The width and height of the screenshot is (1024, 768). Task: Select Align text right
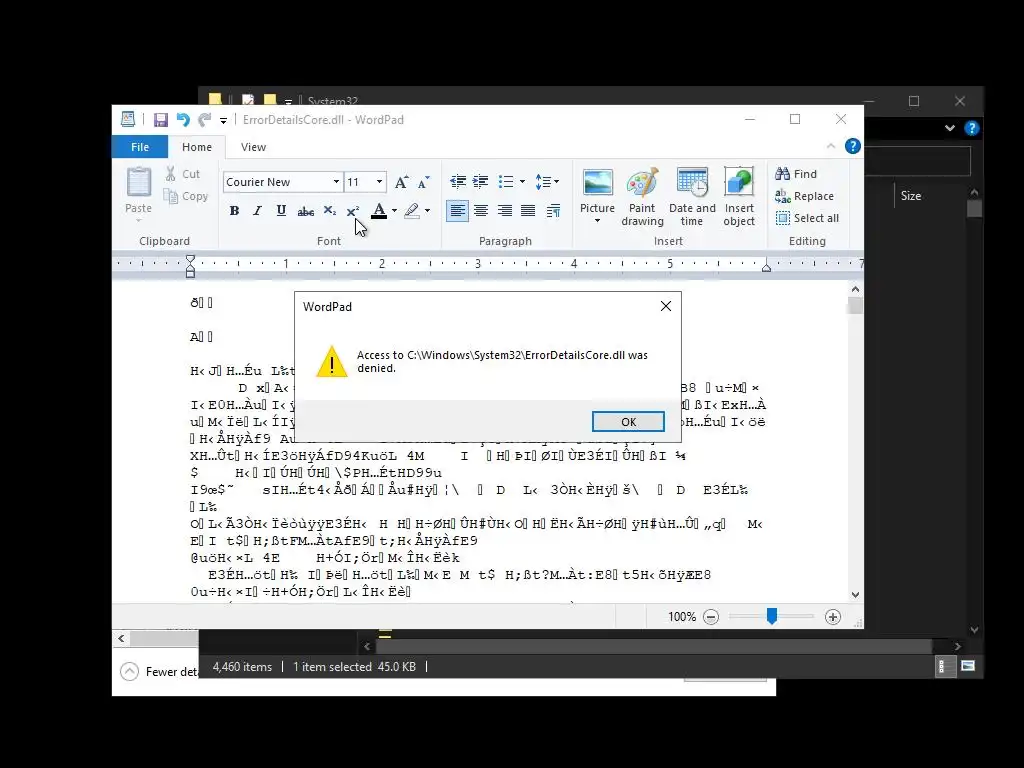click(505, 210)
